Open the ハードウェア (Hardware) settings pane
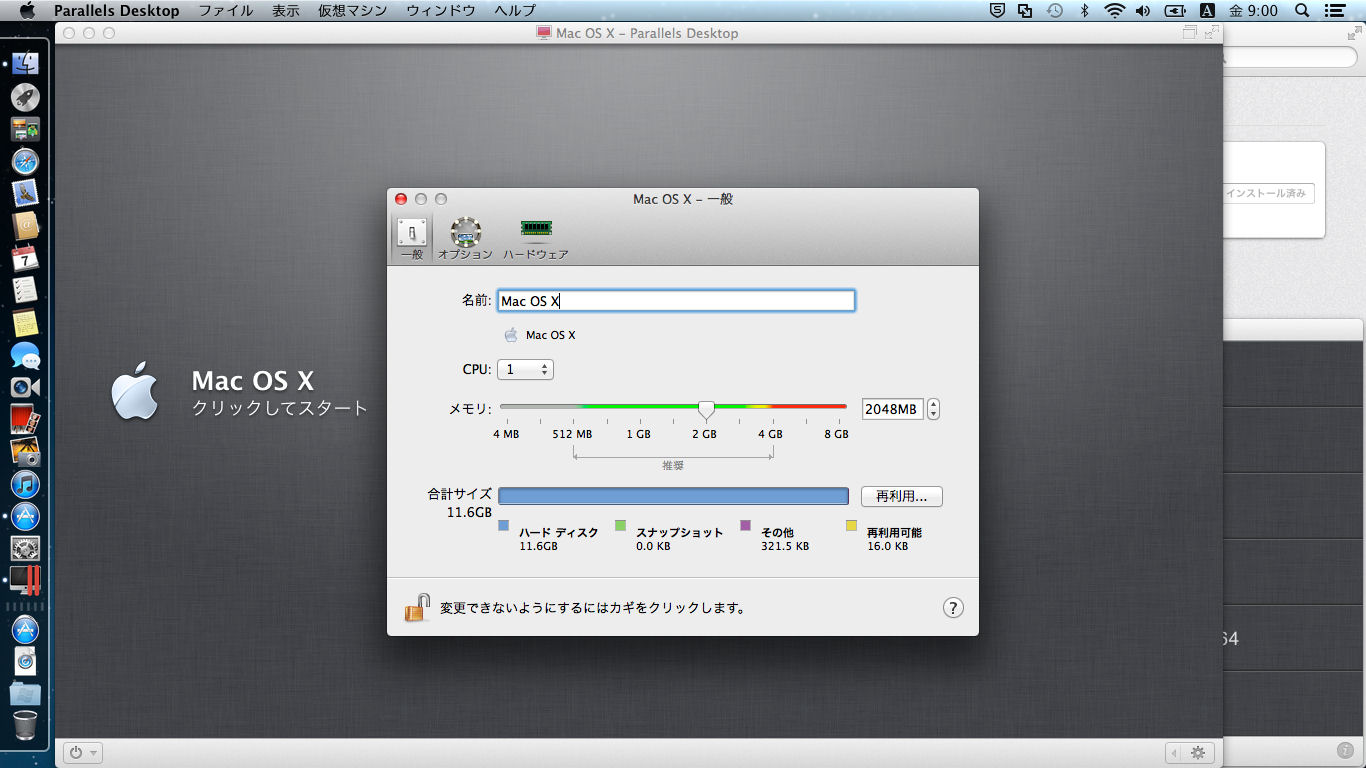 tap(536, 239)
